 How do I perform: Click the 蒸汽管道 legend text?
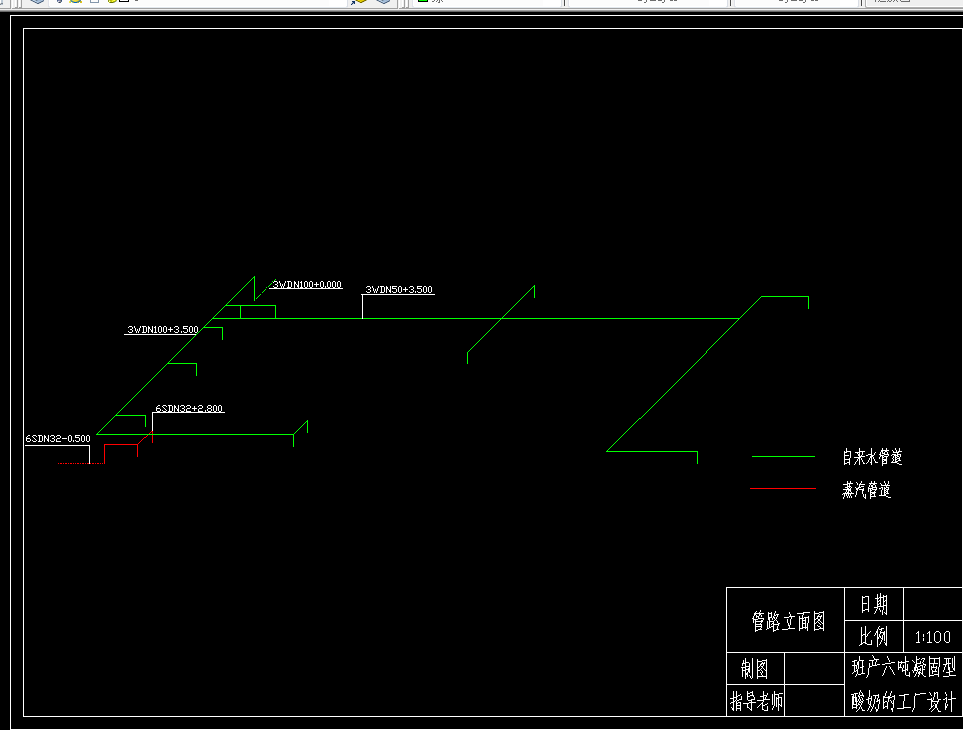(x=867, y=489)
